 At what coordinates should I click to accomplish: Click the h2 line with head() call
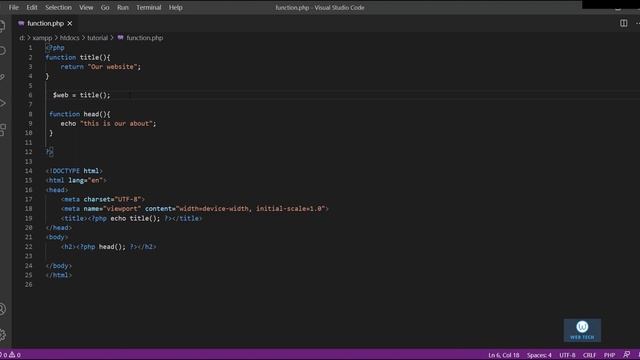point(108,247)
